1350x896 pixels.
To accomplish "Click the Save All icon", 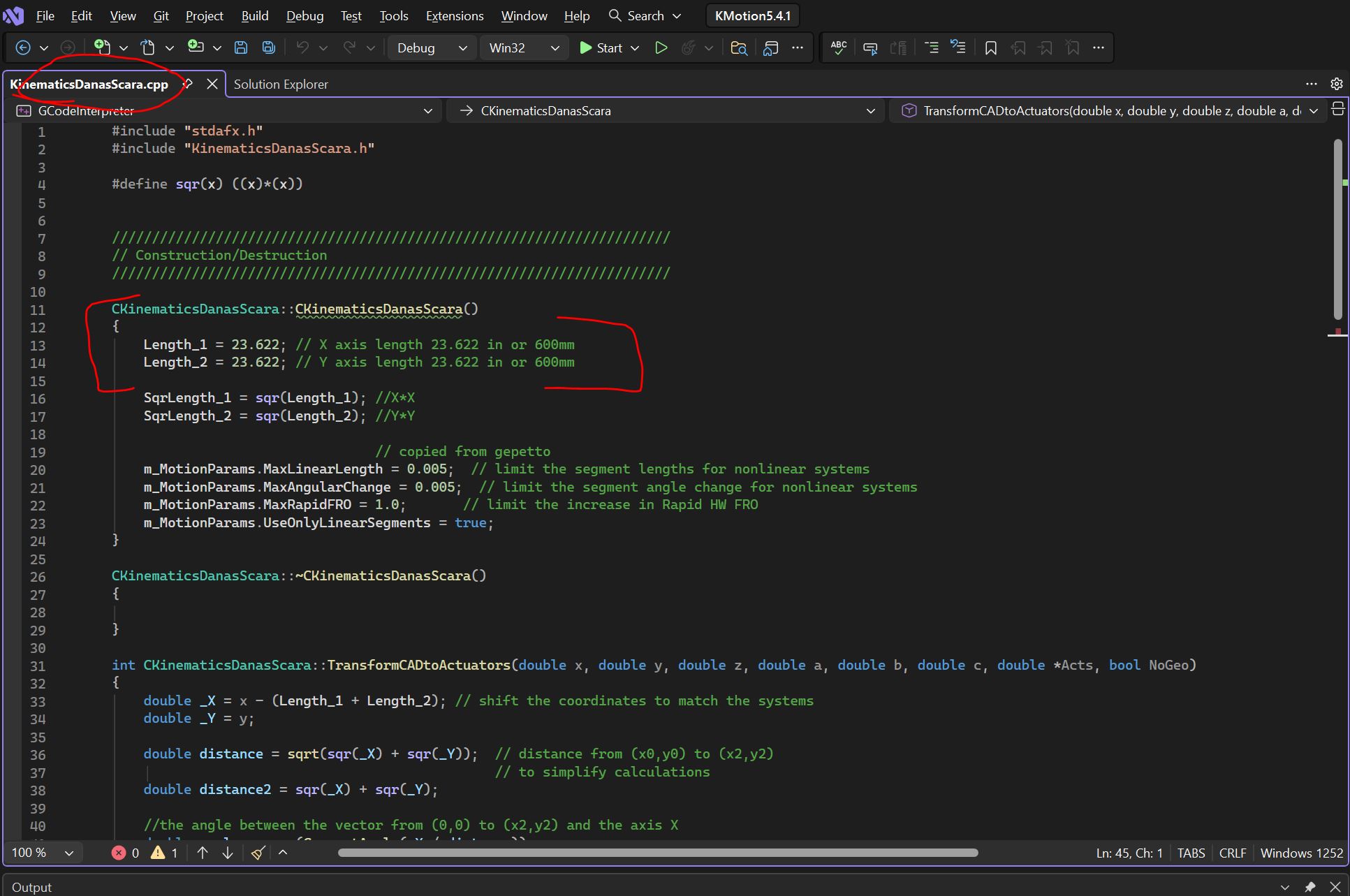I will (x=268, y=47).
